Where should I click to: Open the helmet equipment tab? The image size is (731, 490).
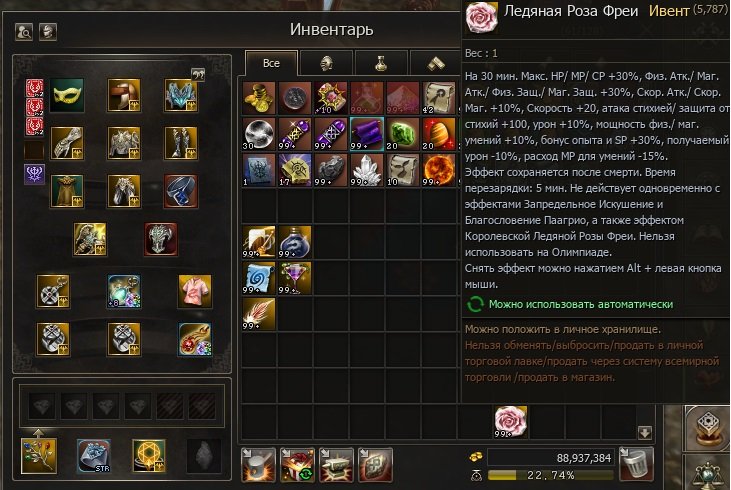pos(326,63)
